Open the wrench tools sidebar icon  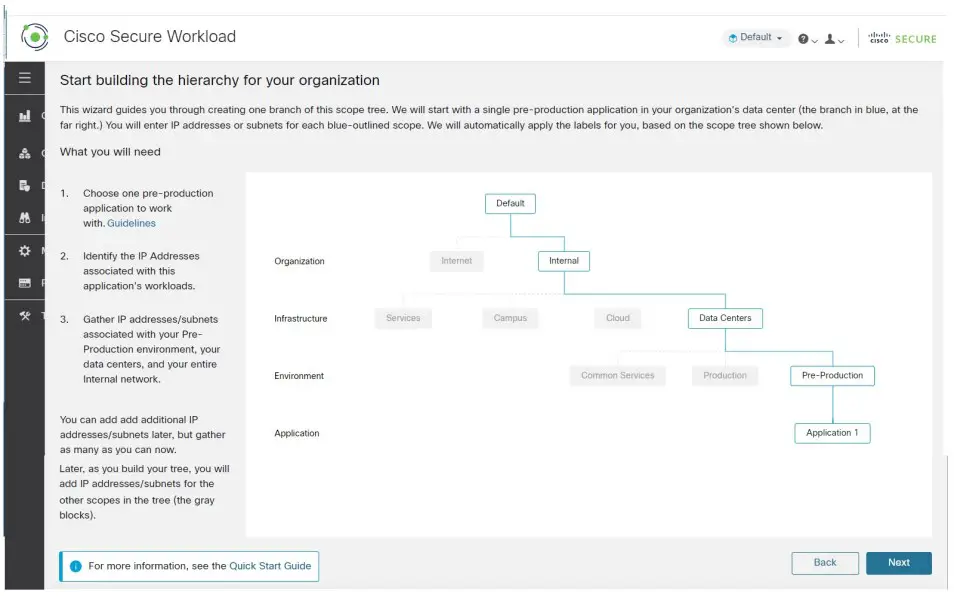(25, 316)
